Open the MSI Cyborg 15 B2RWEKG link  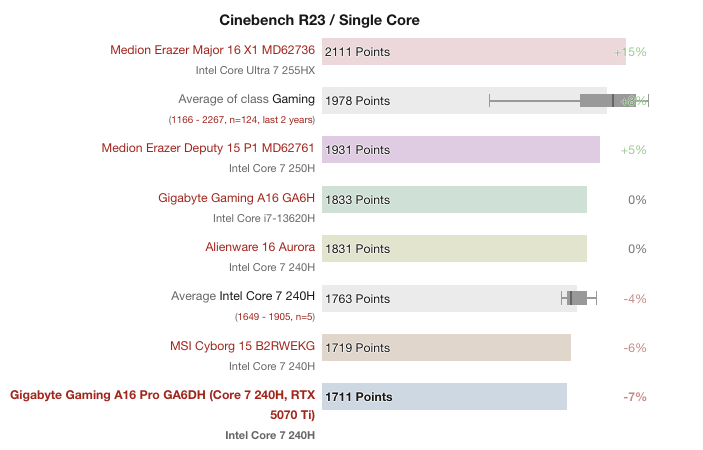click(243, 346)
